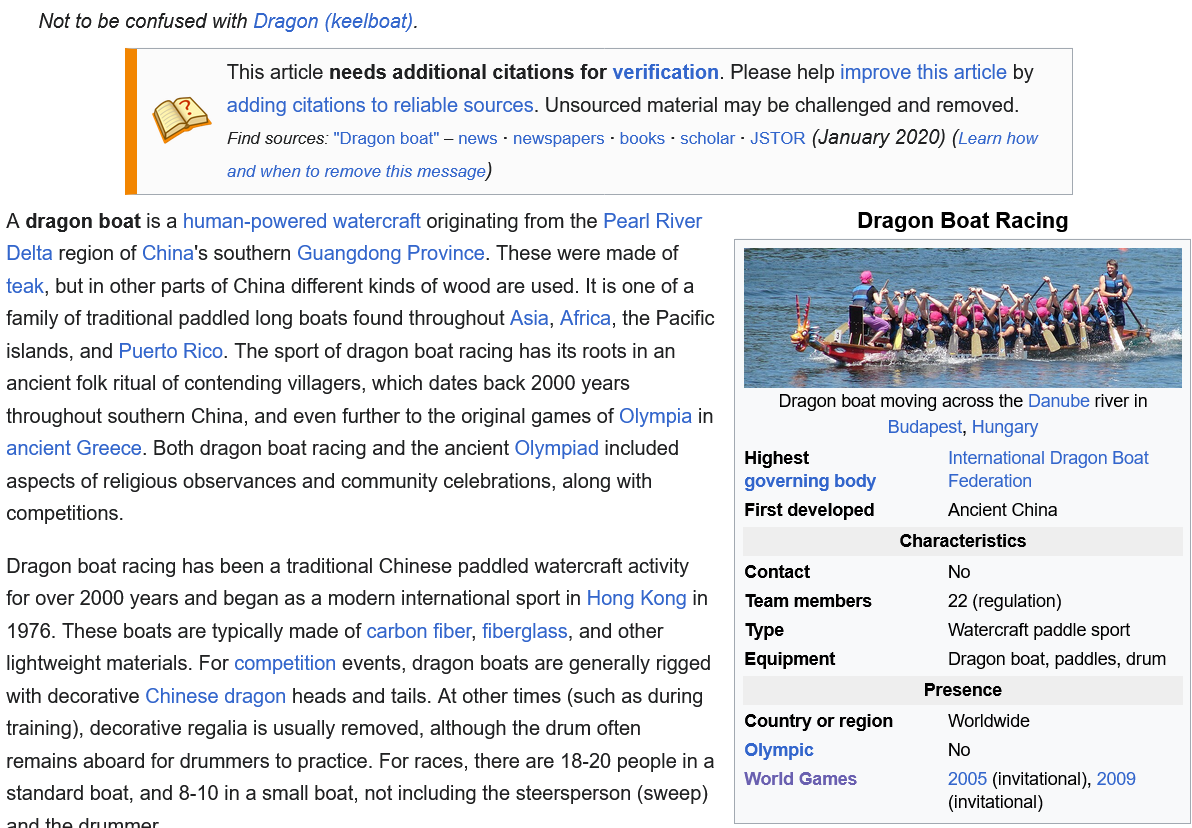Screen dimensions: 1192x828
Task: Open the Hungary link in caption
Action: pos(1005,427)
